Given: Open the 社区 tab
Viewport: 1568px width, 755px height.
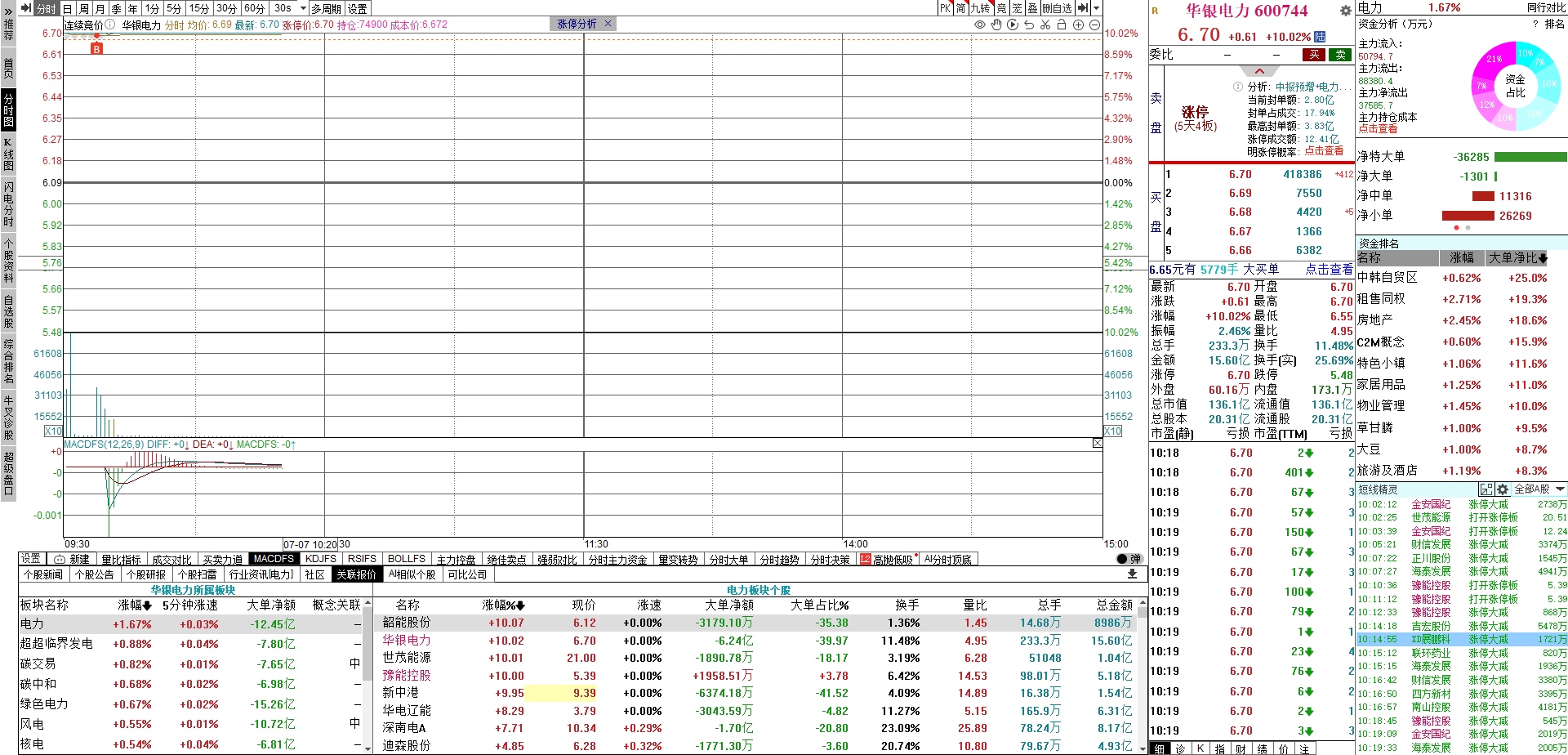Looking at the screenshot, I should tap(315, 574).
